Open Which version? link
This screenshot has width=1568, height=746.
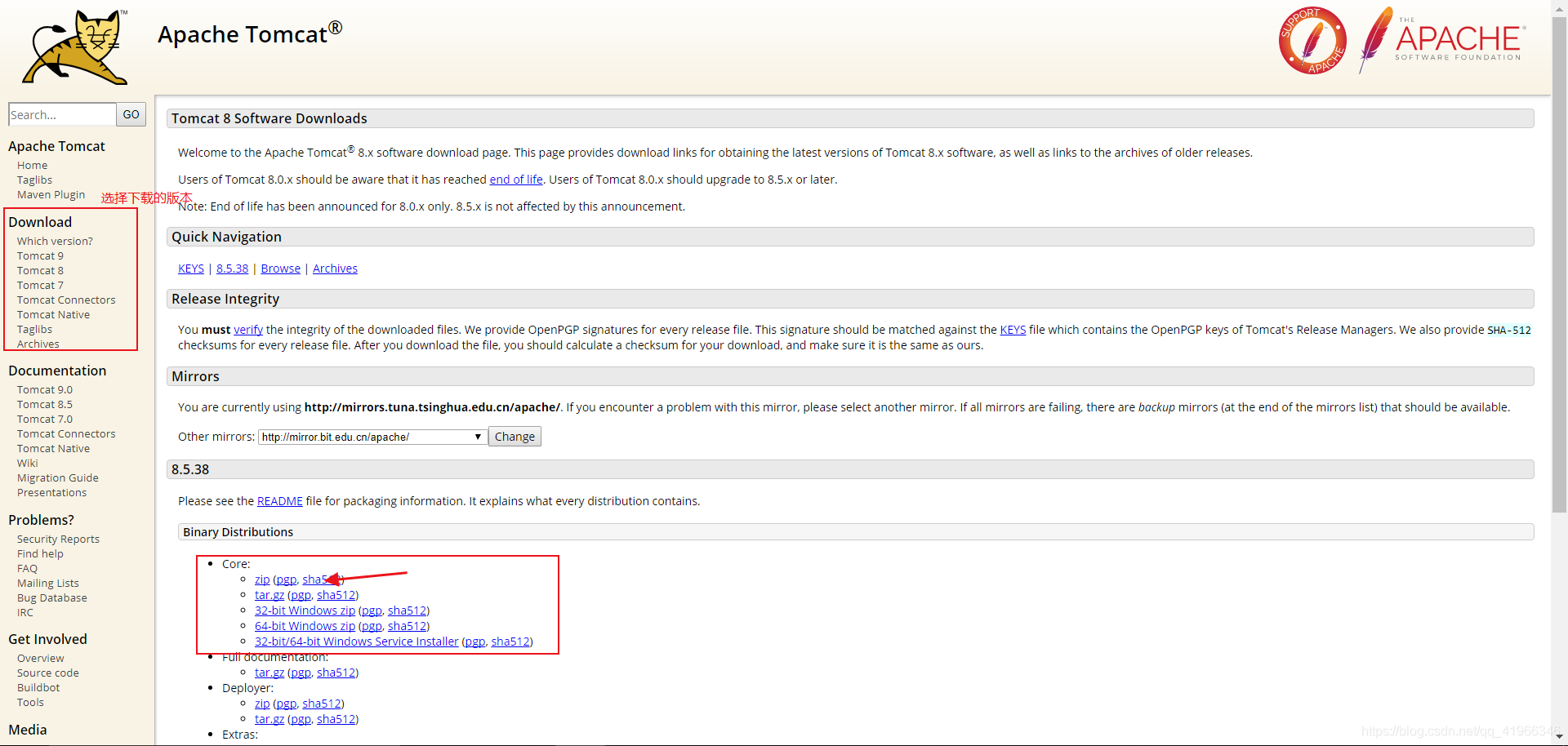tap(55, 241)
